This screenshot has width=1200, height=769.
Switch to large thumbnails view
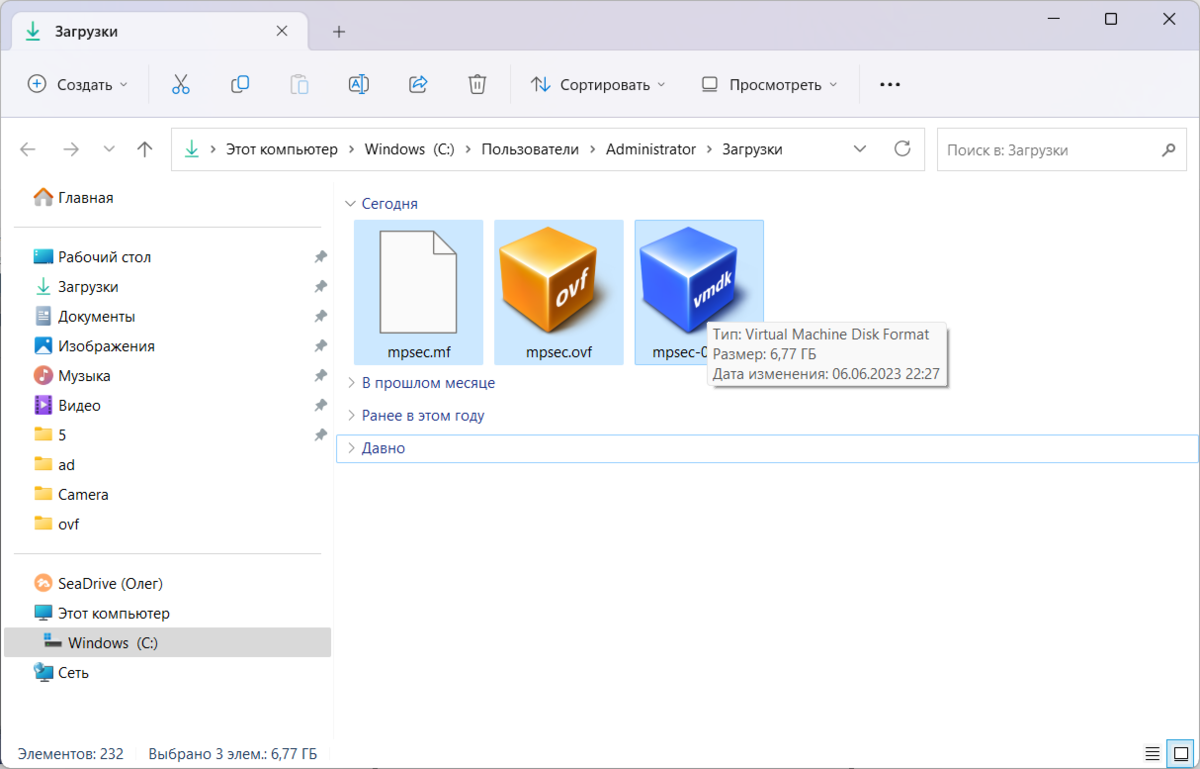click(x=1180, y=753)
